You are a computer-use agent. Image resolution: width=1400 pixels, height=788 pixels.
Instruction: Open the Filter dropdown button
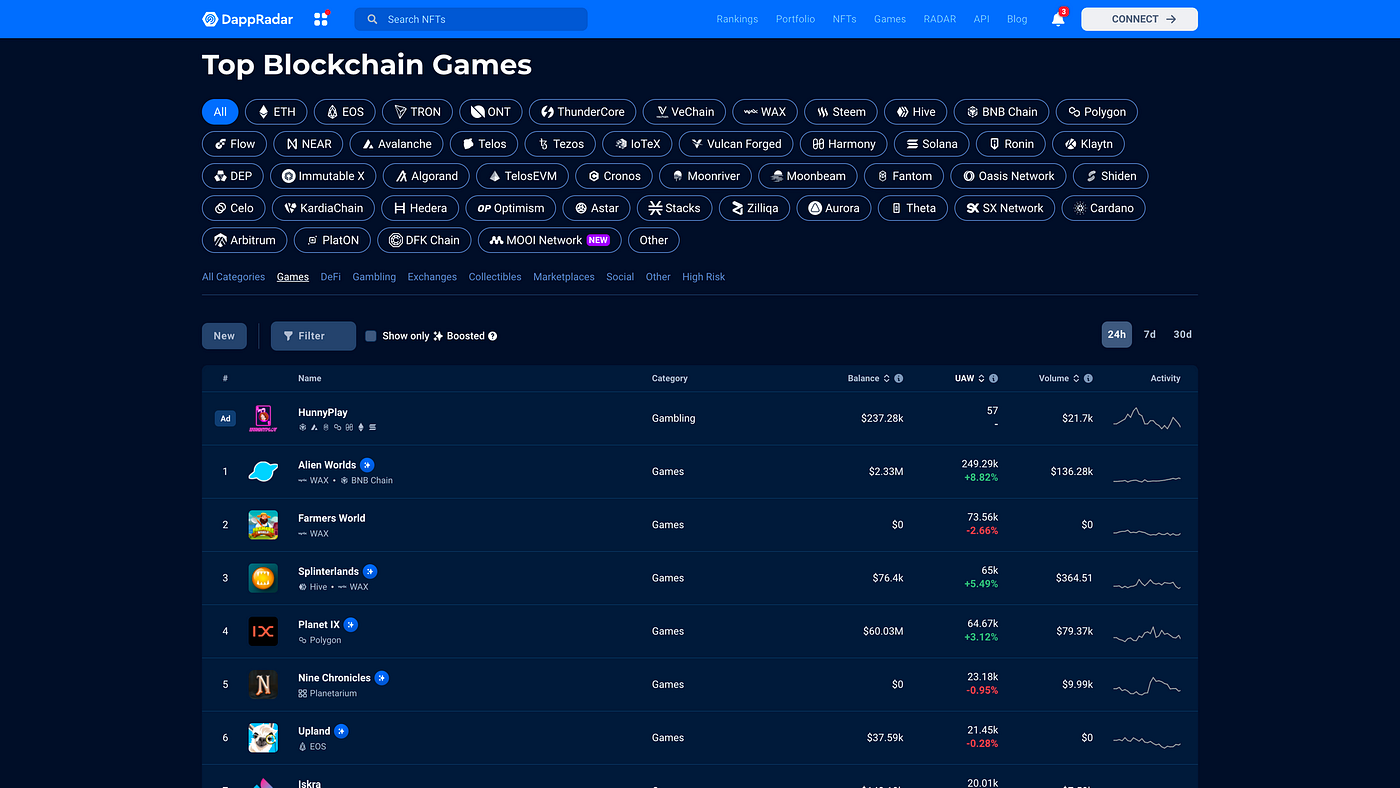313,336
